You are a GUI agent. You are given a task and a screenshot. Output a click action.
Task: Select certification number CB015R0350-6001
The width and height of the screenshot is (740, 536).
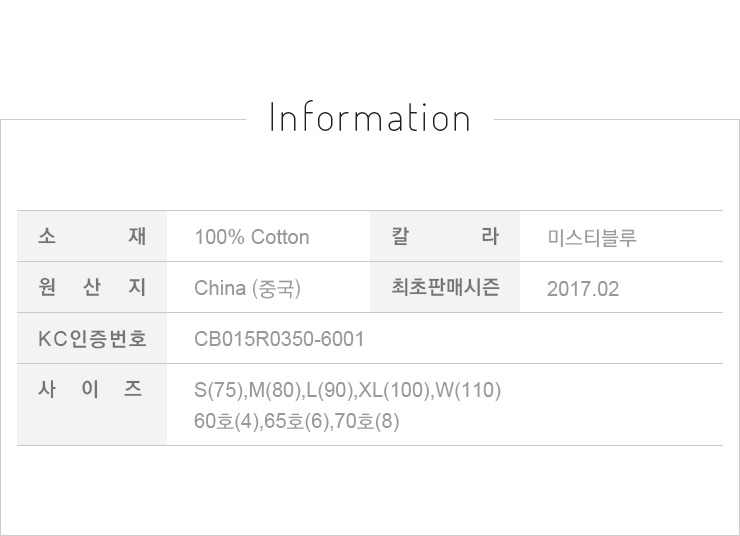click(280, 340)
